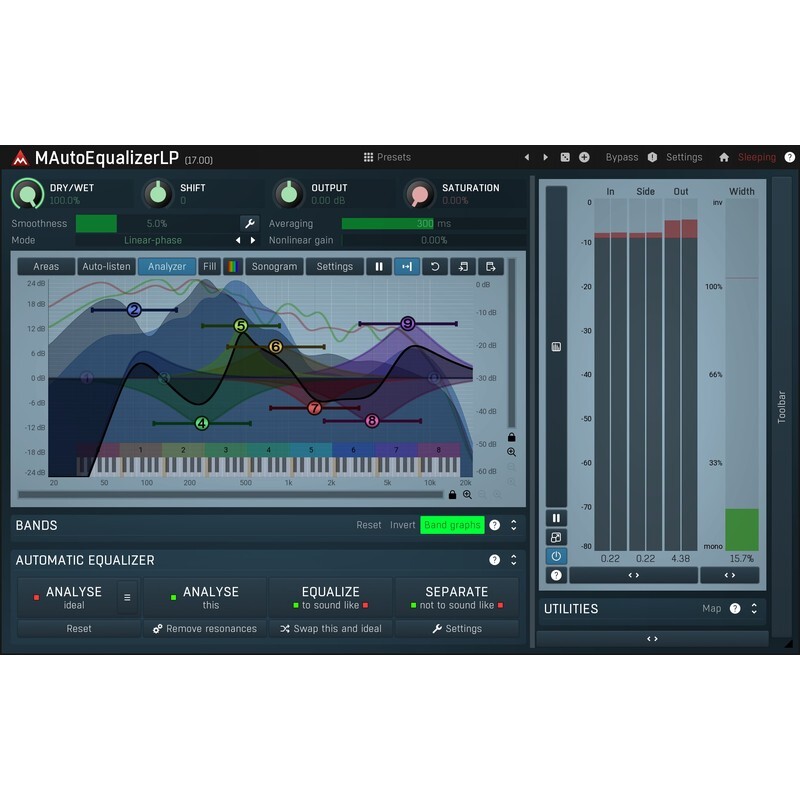800x800 pixels.
Task: Go to next preset arrow
Action: [x=545, y=157]
